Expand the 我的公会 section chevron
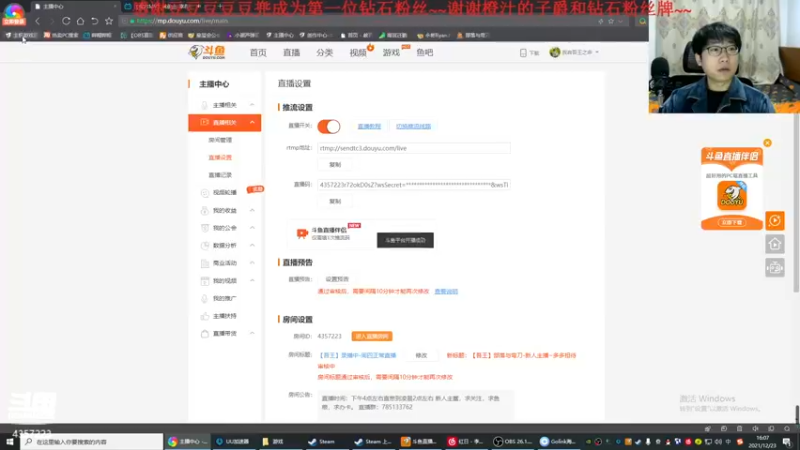 click(252, 228)
